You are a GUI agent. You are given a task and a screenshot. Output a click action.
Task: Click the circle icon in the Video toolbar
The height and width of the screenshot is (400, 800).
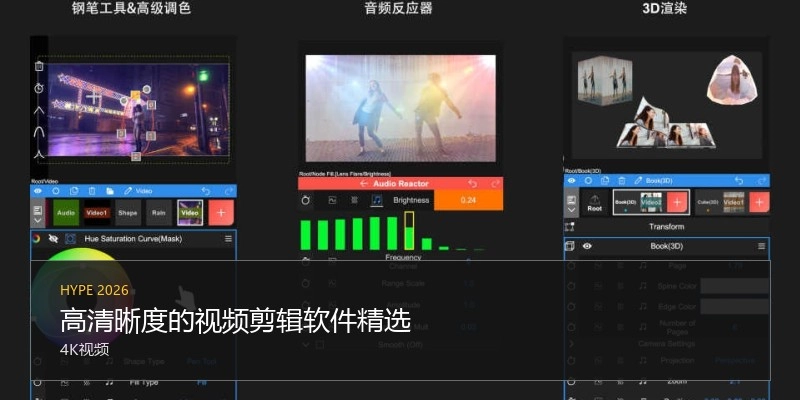(x=56, y=191)
